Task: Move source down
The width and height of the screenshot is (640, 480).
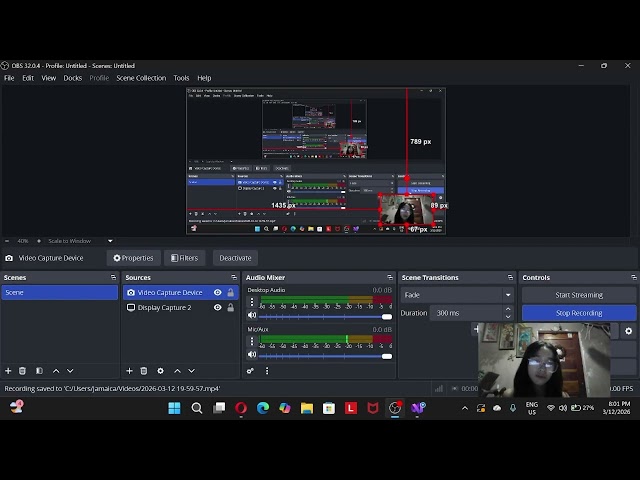Action: click(191, 371)
